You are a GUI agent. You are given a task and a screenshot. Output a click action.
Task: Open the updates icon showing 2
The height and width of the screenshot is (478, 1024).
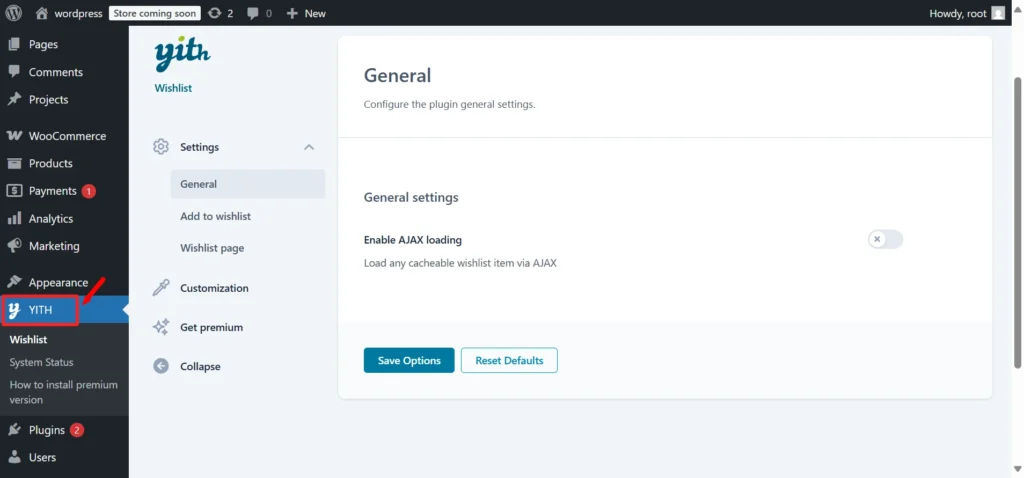point(214,13)
